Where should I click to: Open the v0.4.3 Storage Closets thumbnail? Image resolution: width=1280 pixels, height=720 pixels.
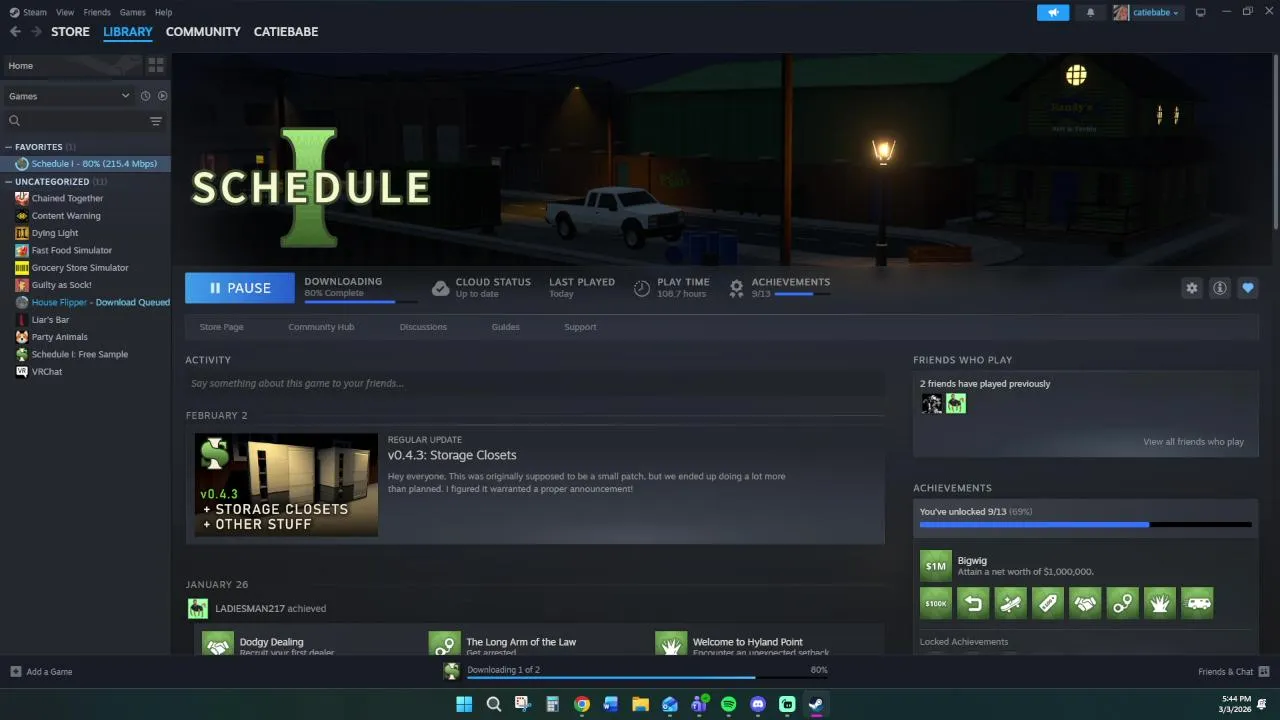click(x=287, y=485)
